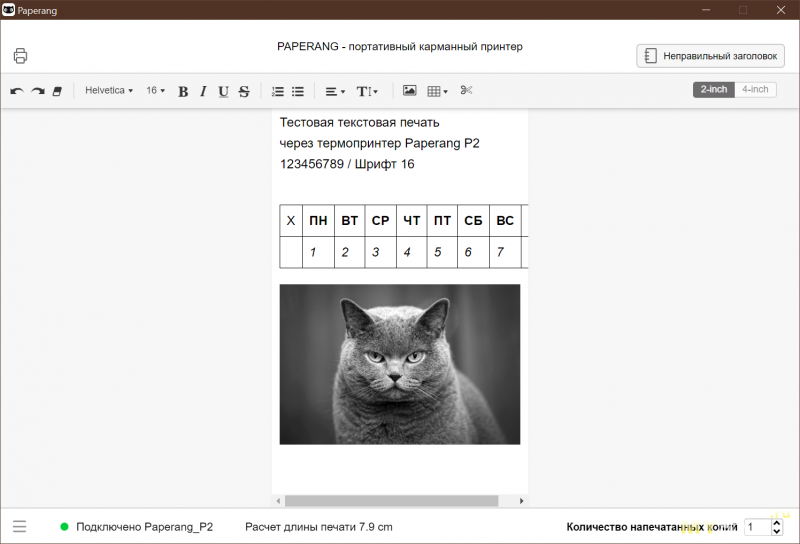
Task: Insert an image into the document
Action: click(410, 90)
